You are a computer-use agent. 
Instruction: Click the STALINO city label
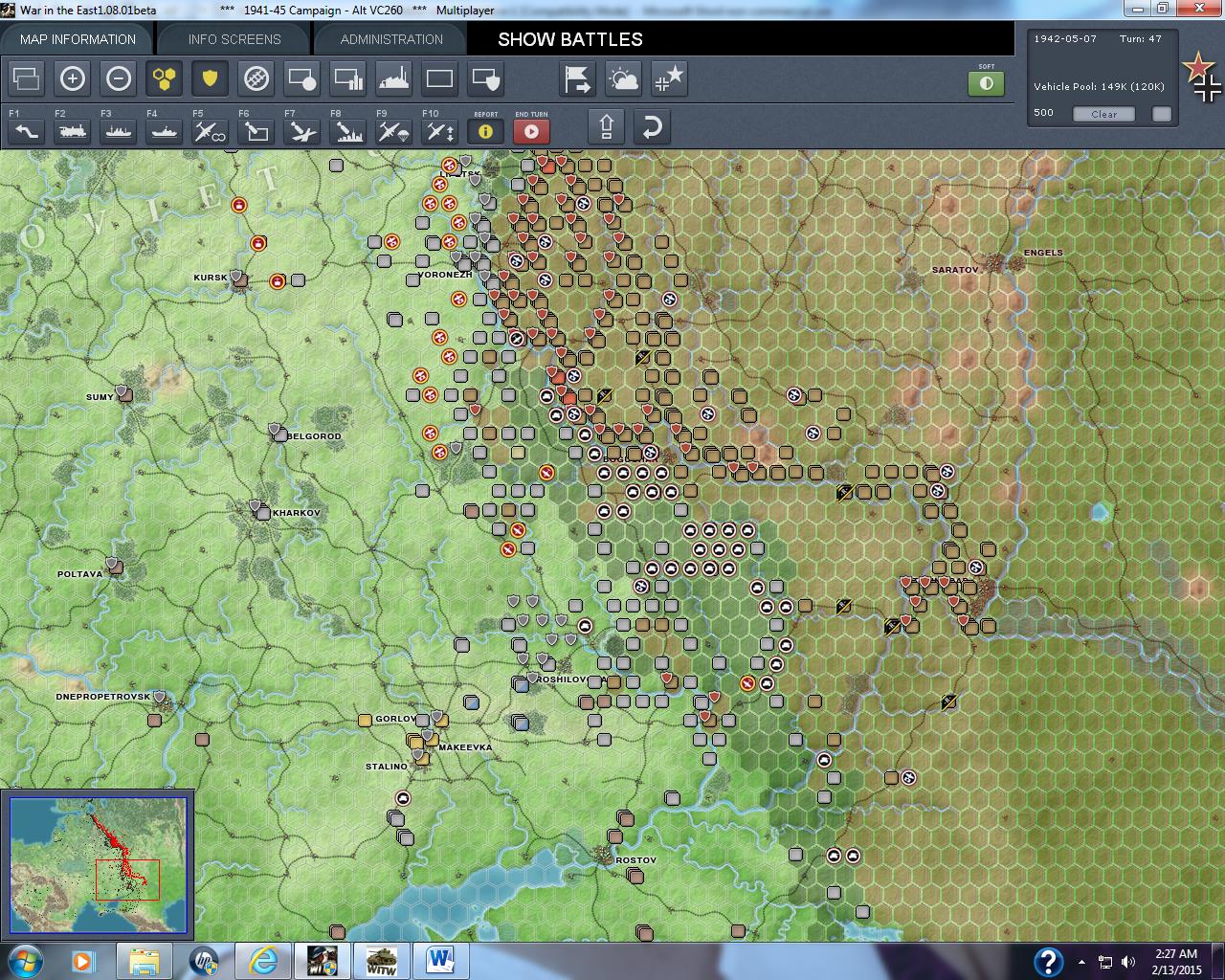pos(387,767)
